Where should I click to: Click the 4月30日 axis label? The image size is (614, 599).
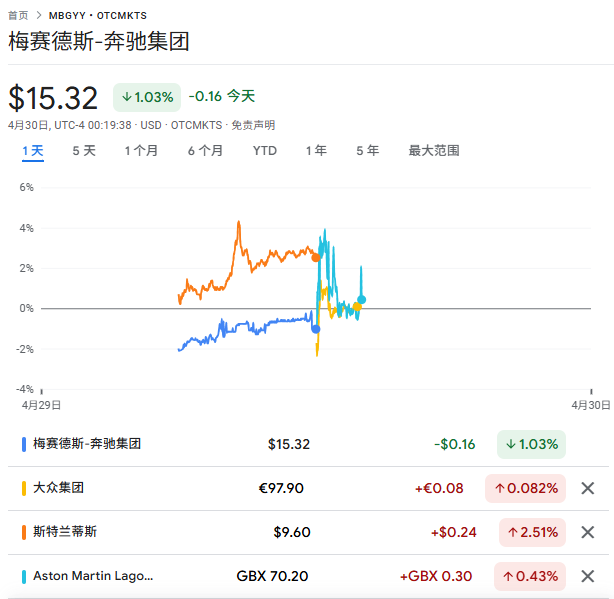(591, 405)
